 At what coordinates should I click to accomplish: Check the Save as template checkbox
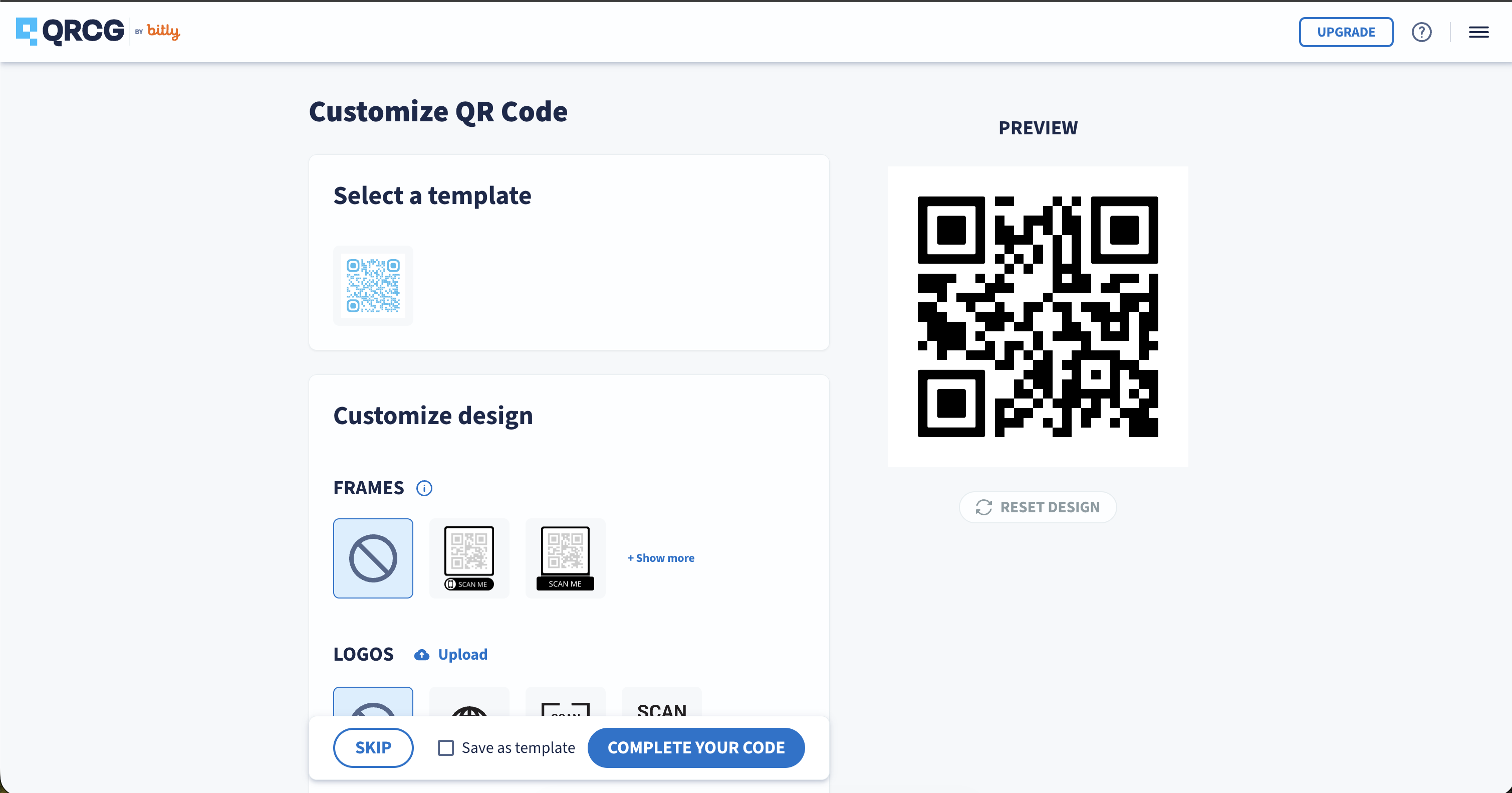446,748
